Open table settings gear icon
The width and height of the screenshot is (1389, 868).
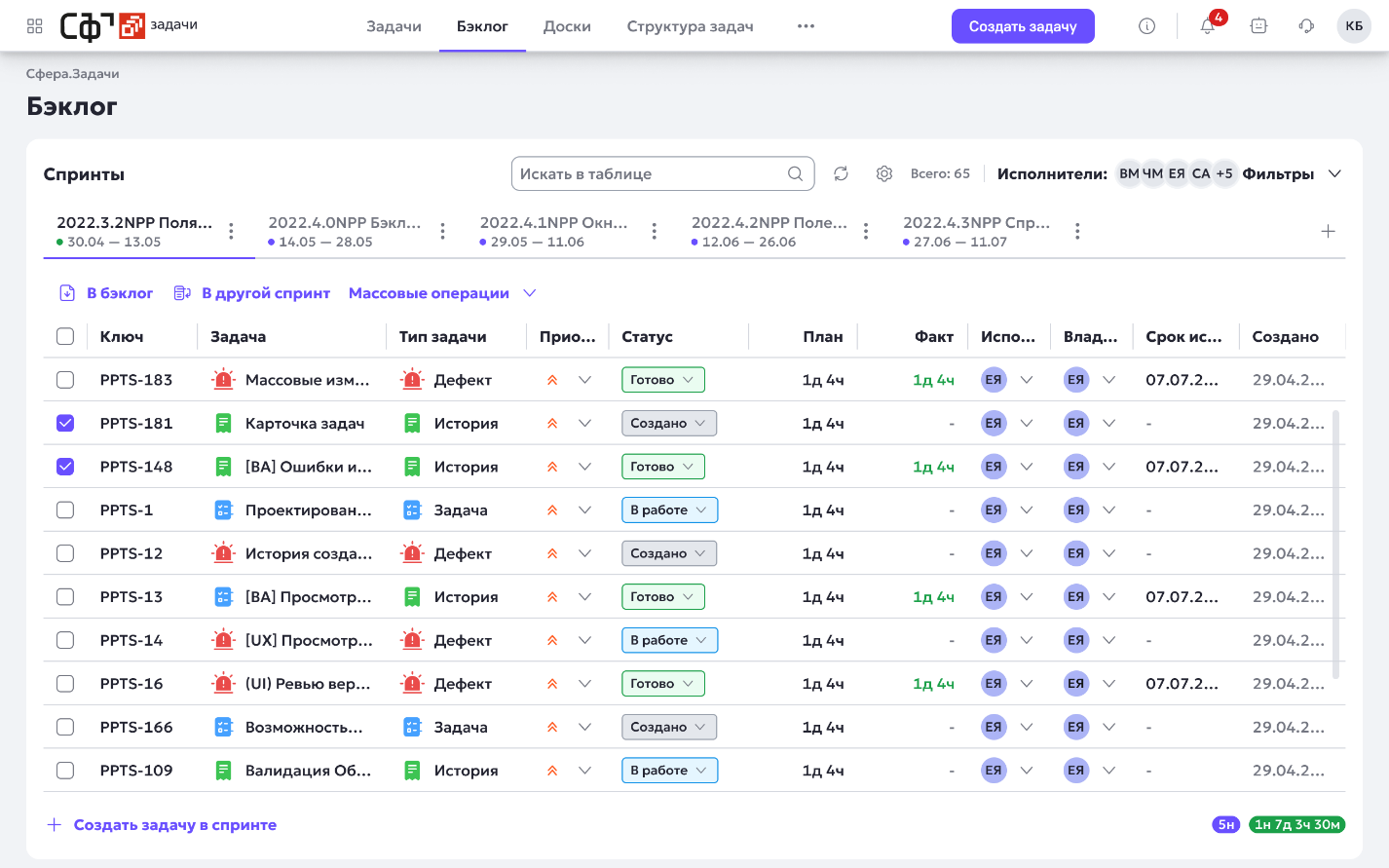(x=884, y=173)
